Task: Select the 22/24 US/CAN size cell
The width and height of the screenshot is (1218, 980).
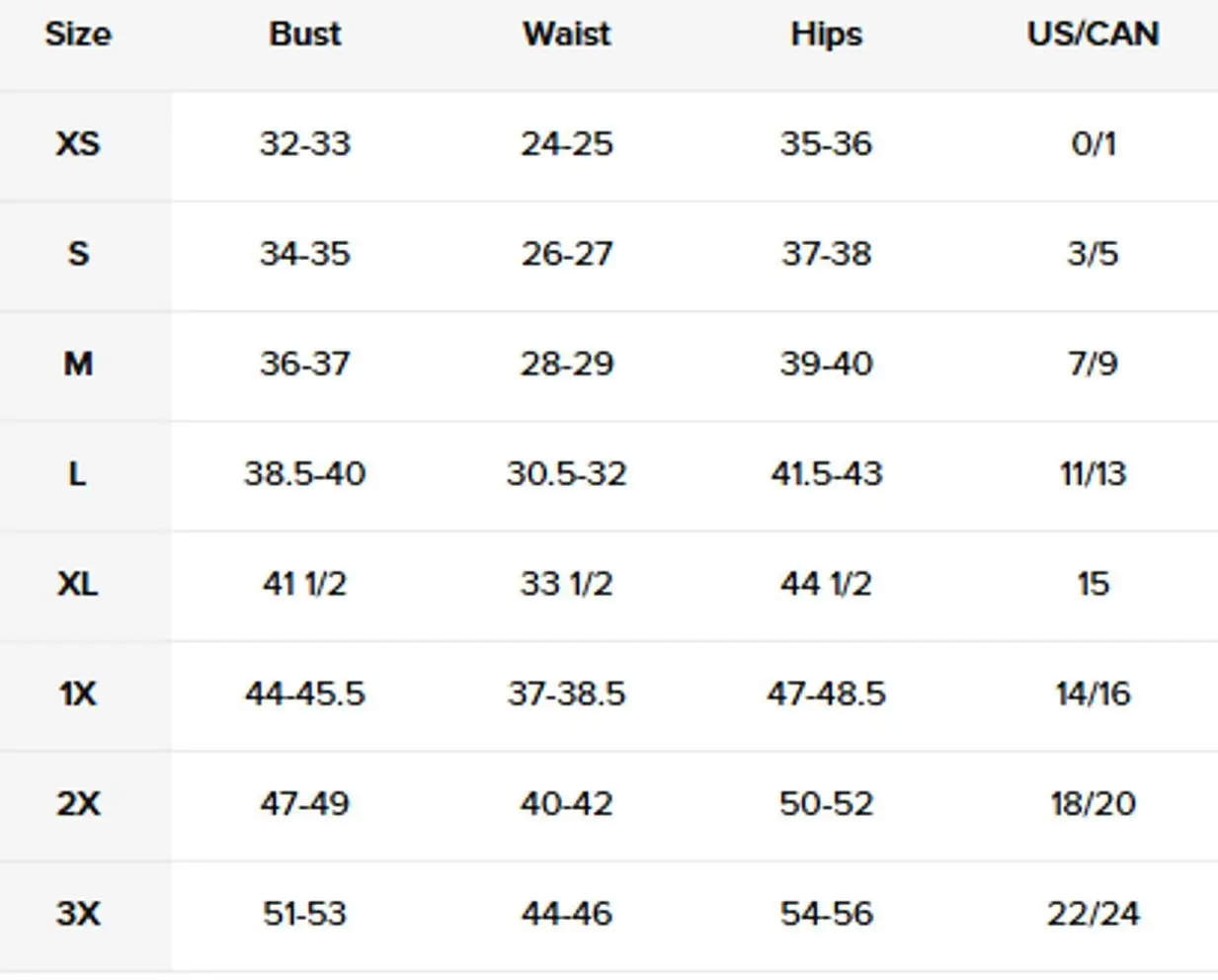Action: [1093, 913]
